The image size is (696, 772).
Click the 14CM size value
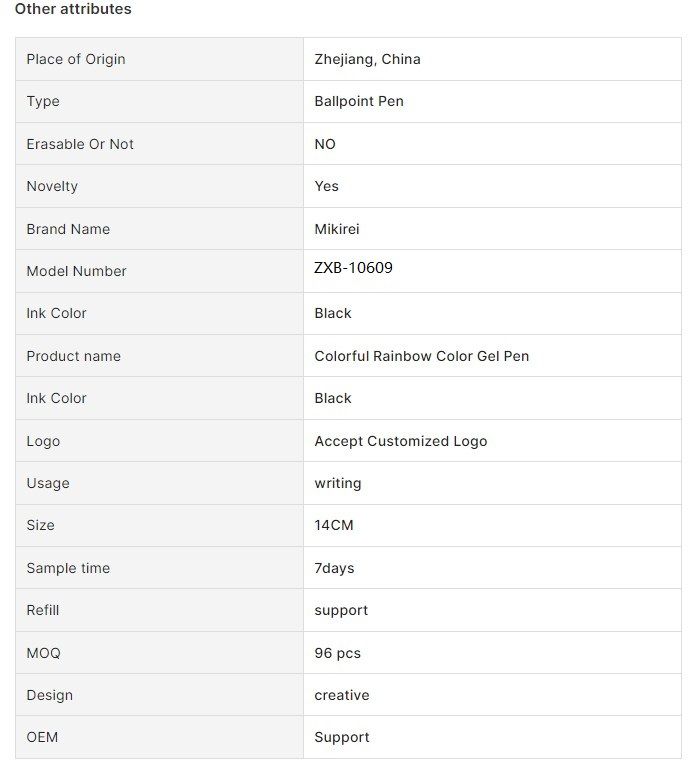tap(334, 525)
